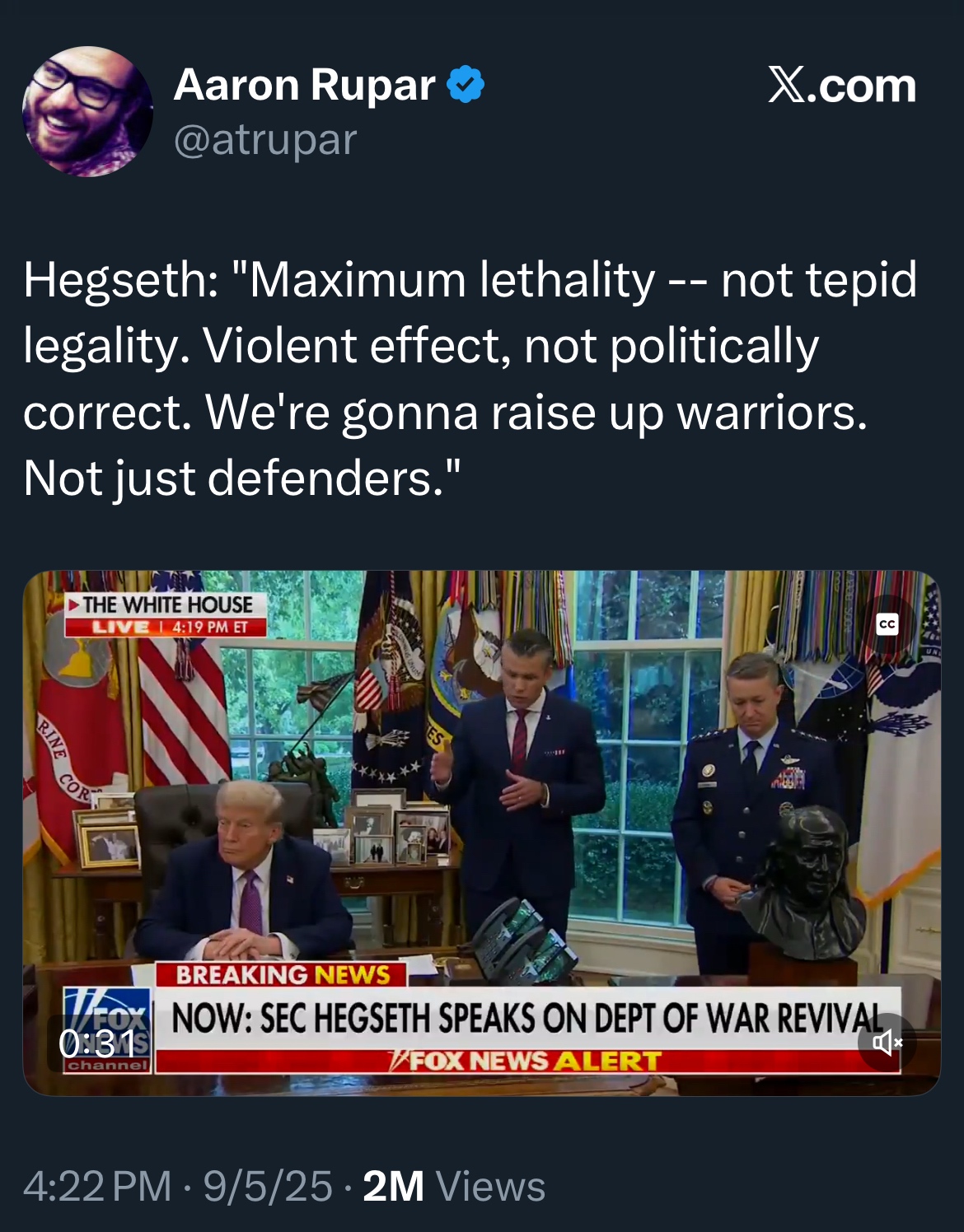Toggle closed captions with the CC button
964x1232 pixels.
tap(887, 624)
